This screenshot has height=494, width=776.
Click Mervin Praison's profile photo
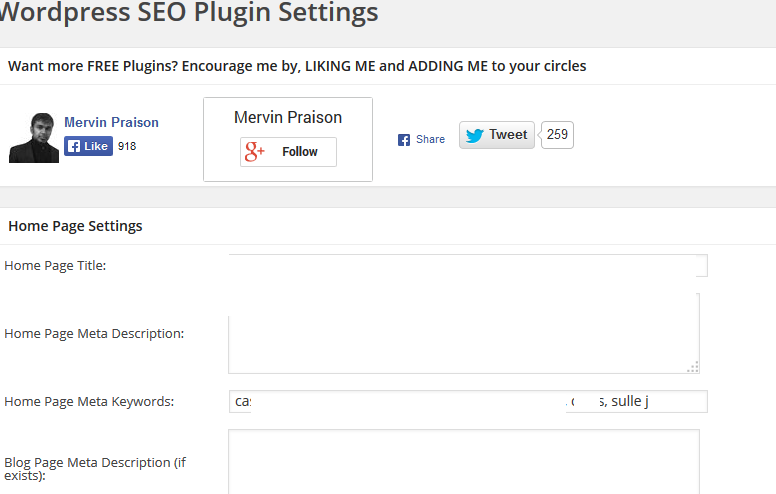click(34, 138)
